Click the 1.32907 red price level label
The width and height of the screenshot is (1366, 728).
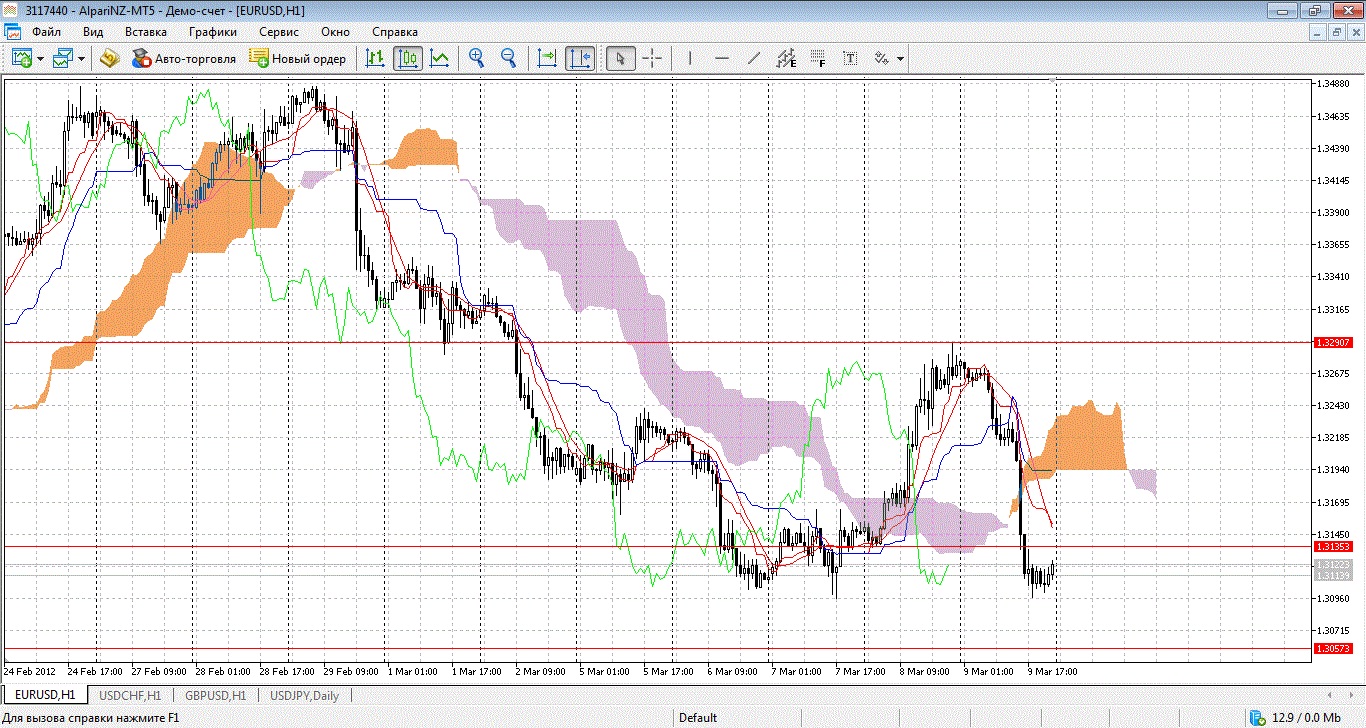(1334, 342)
